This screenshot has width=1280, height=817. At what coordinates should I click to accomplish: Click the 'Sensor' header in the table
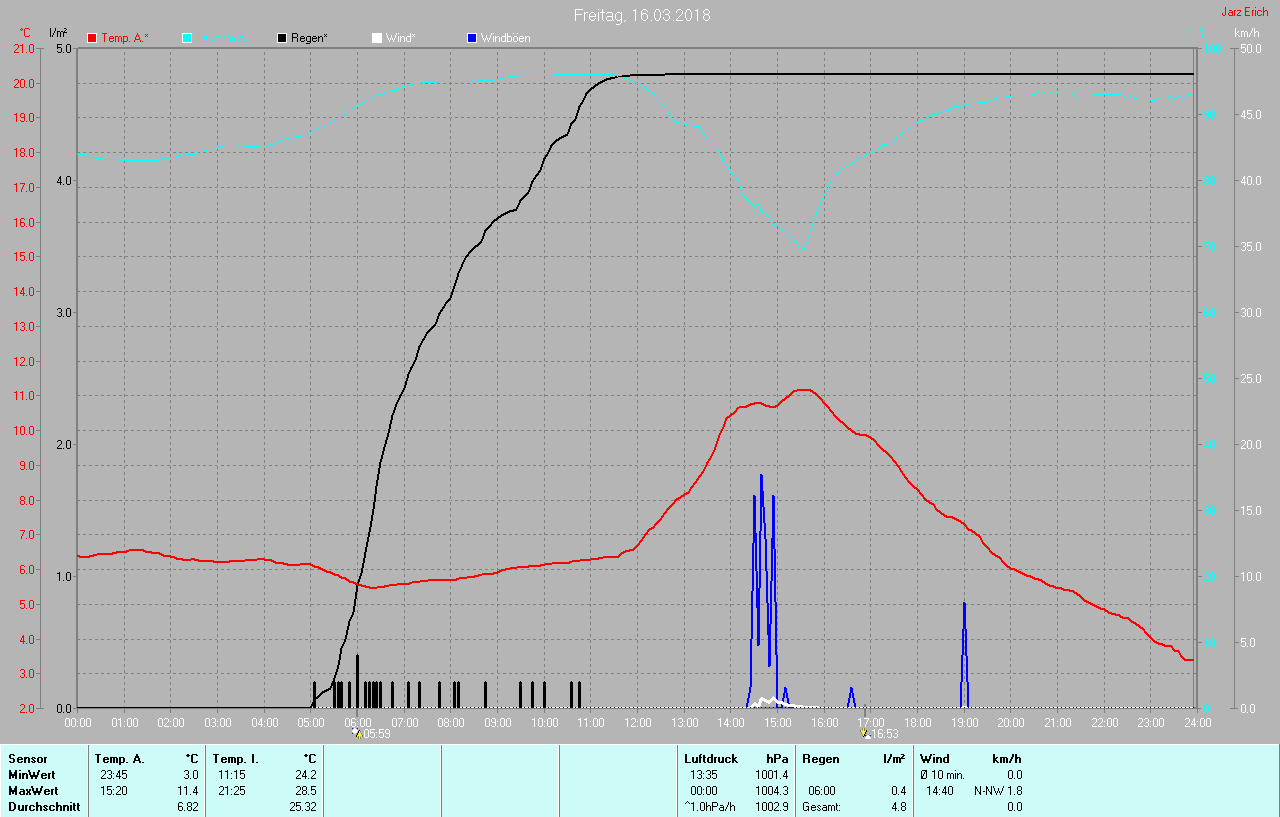pyautogui.click(x=27, y=759)
